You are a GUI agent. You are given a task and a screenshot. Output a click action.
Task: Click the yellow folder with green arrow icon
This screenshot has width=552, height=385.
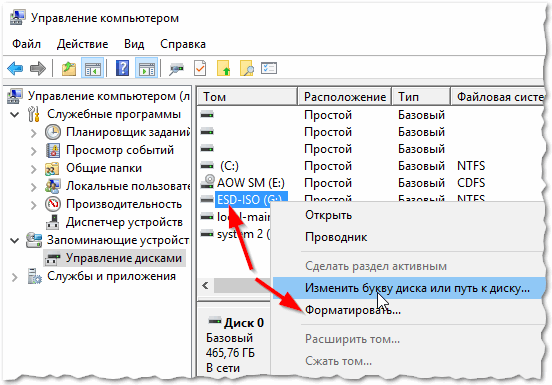pos(224,68)
